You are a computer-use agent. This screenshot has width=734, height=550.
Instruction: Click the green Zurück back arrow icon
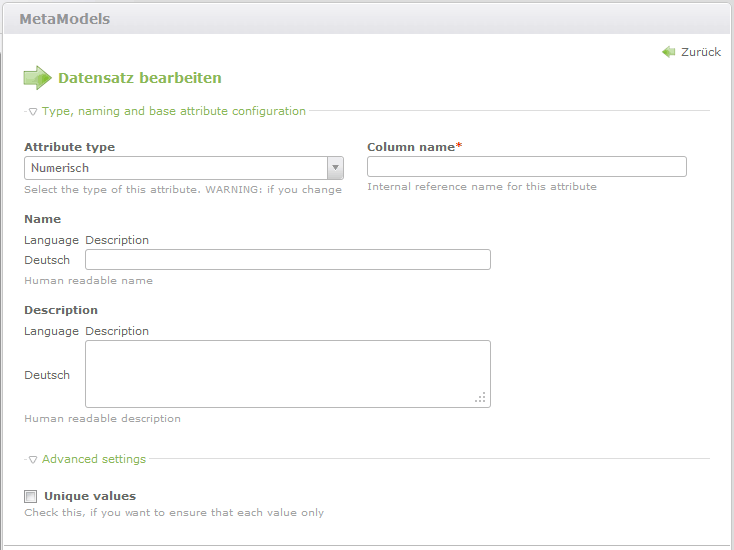[668, 52]
